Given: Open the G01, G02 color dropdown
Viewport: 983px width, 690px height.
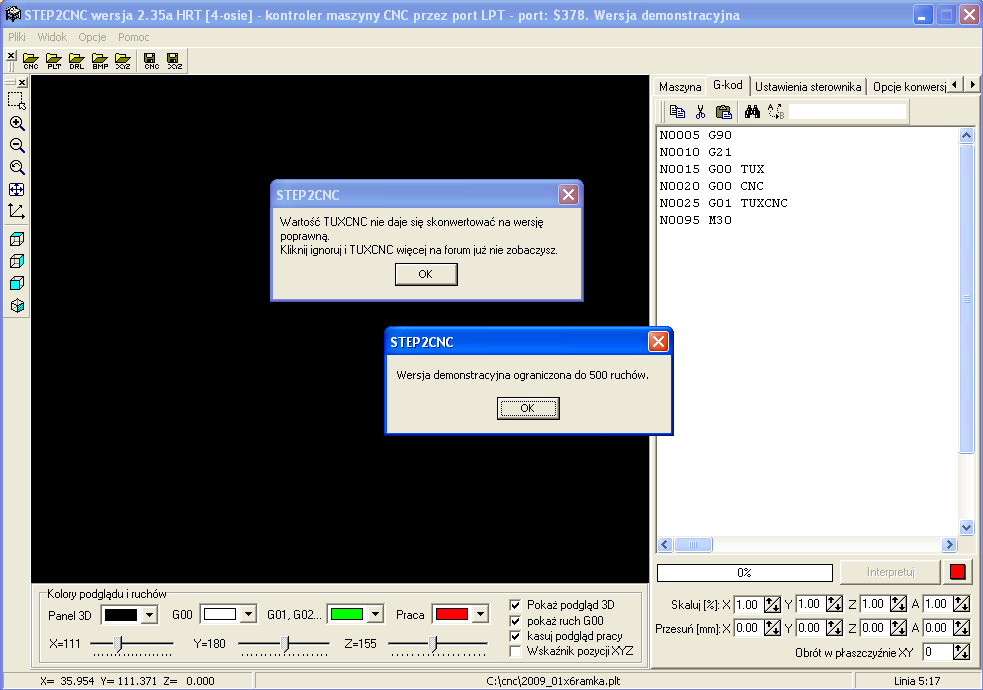Looking at the screenshot, I should click(376, 615).
